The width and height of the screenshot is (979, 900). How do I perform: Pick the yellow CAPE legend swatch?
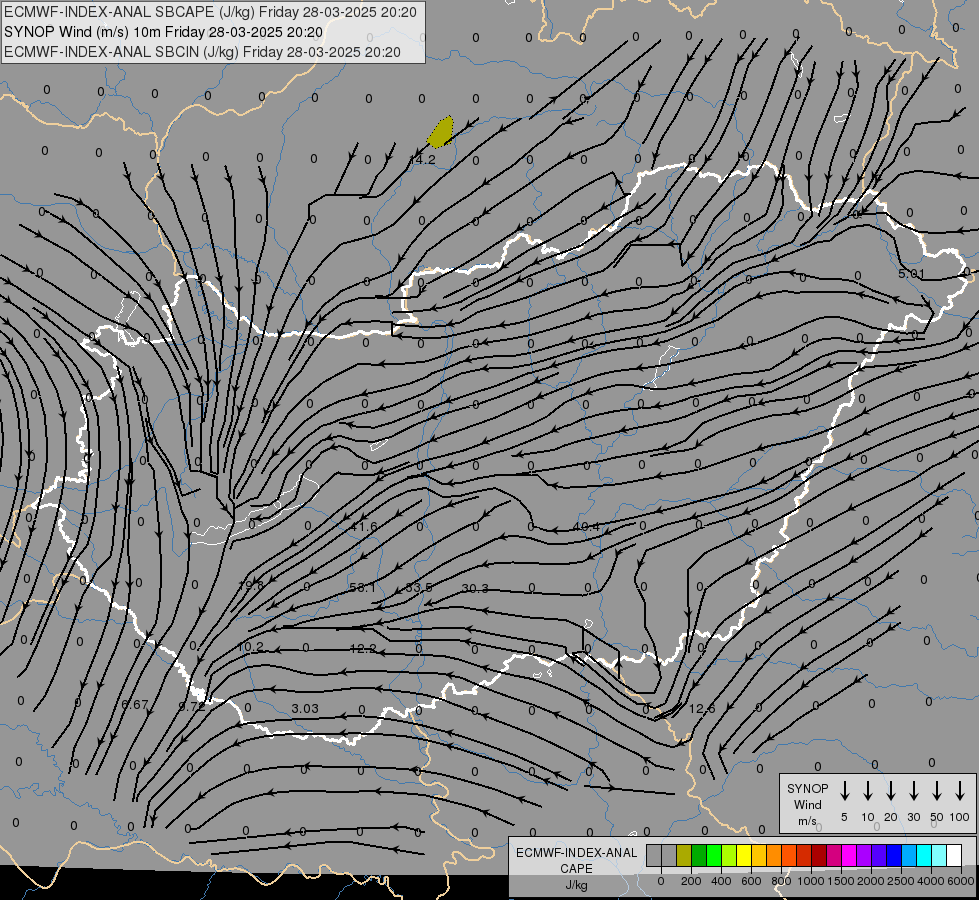(744, 855)
